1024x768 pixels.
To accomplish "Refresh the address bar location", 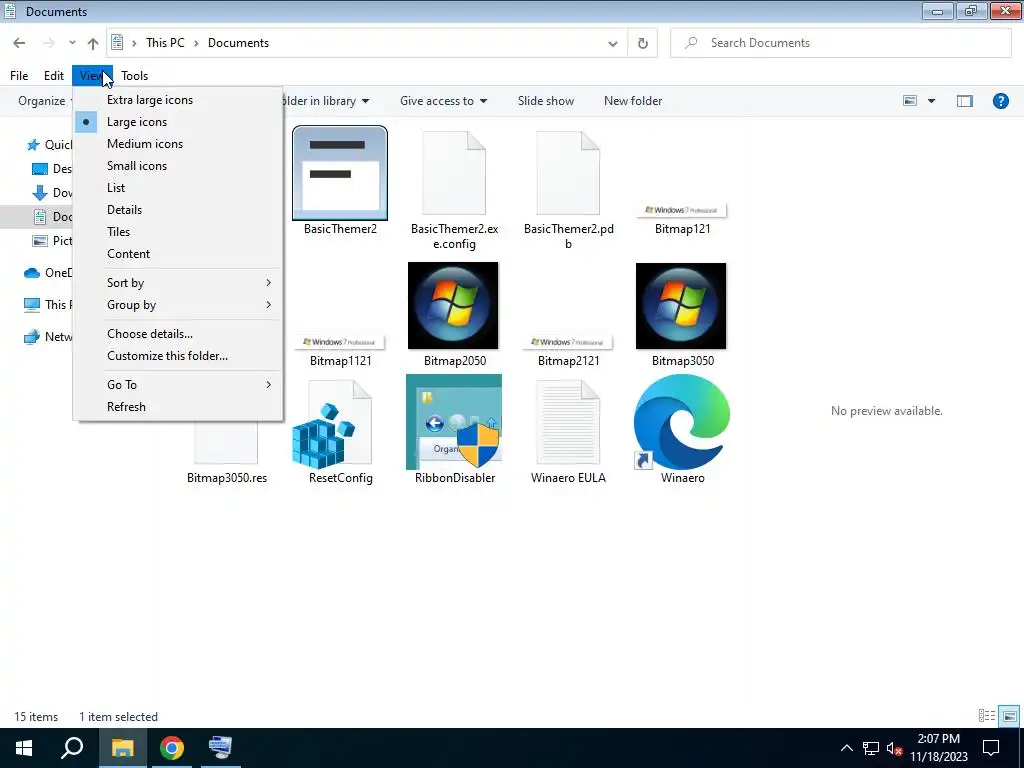I will pyautogui.click(x=643, y=43).
